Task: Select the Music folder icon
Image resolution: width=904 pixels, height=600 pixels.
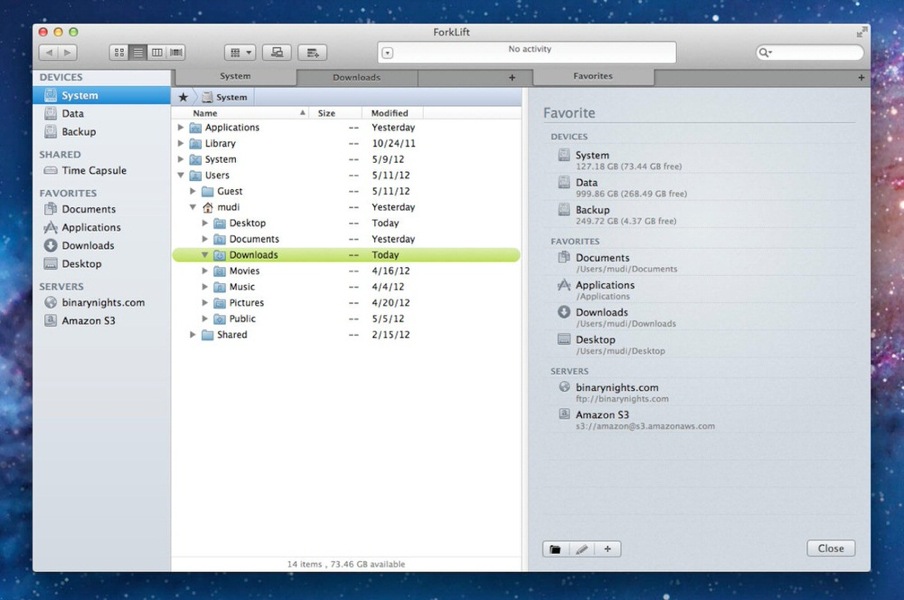Action: click(x=219, y=286)
